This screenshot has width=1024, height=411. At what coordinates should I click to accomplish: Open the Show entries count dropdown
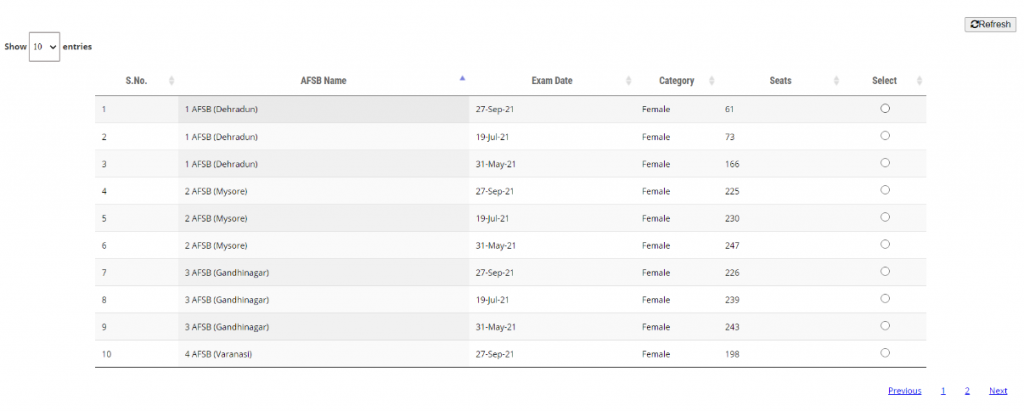[x=44, y=47]
